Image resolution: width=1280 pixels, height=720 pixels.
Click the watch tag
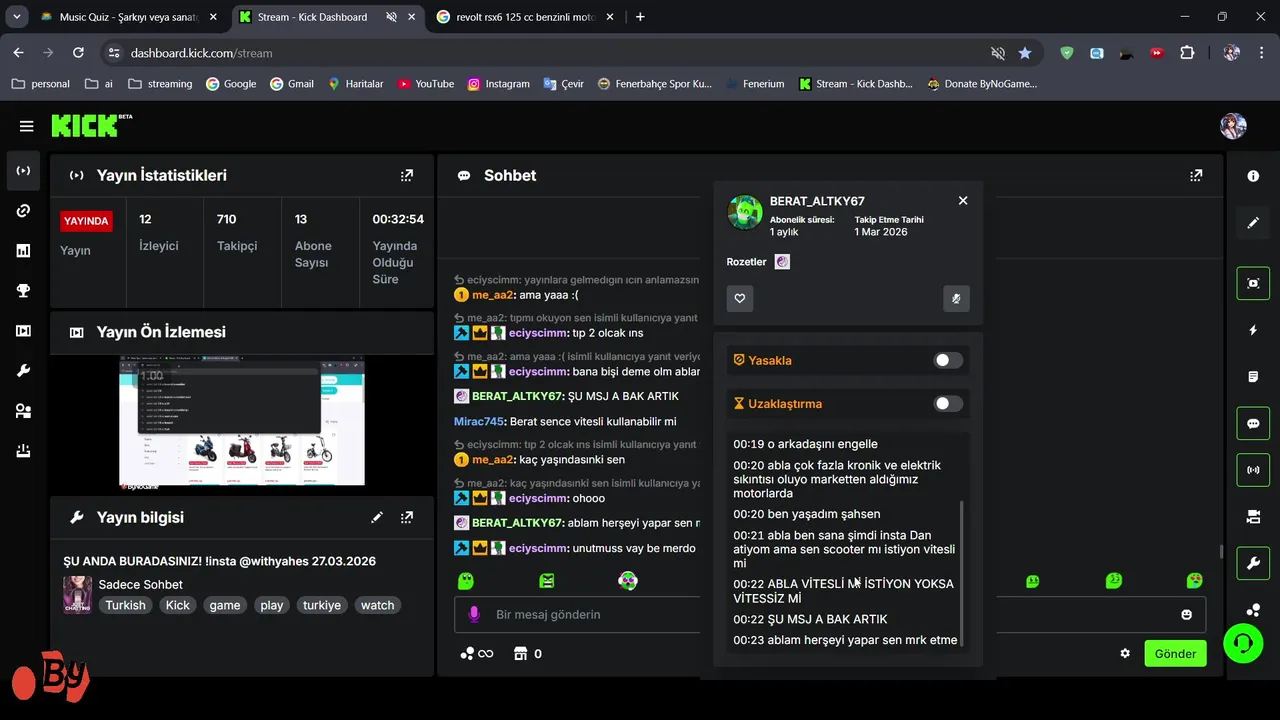coord(377,605)
